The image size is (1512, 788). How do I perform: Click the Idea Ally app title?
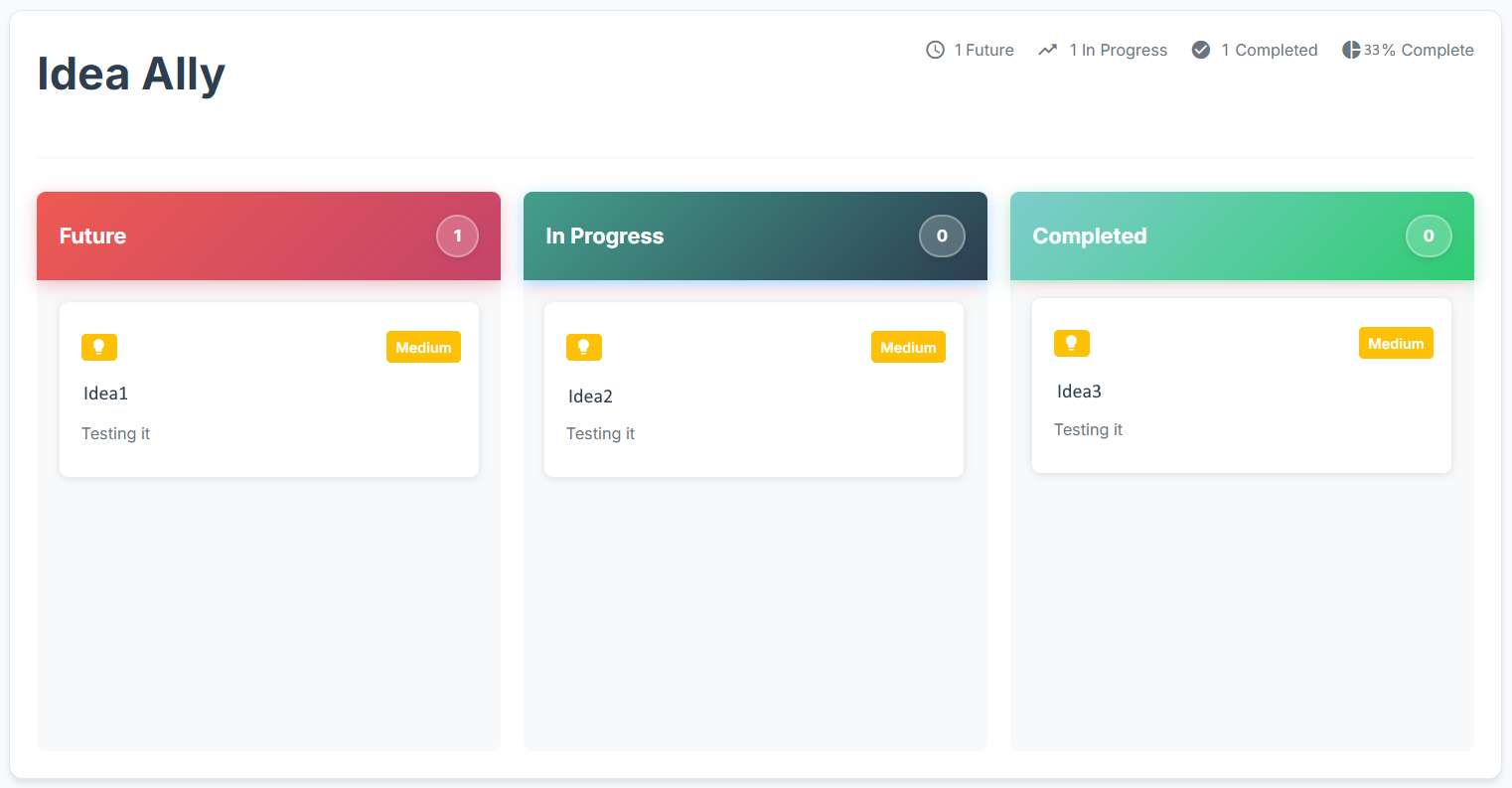131,75
